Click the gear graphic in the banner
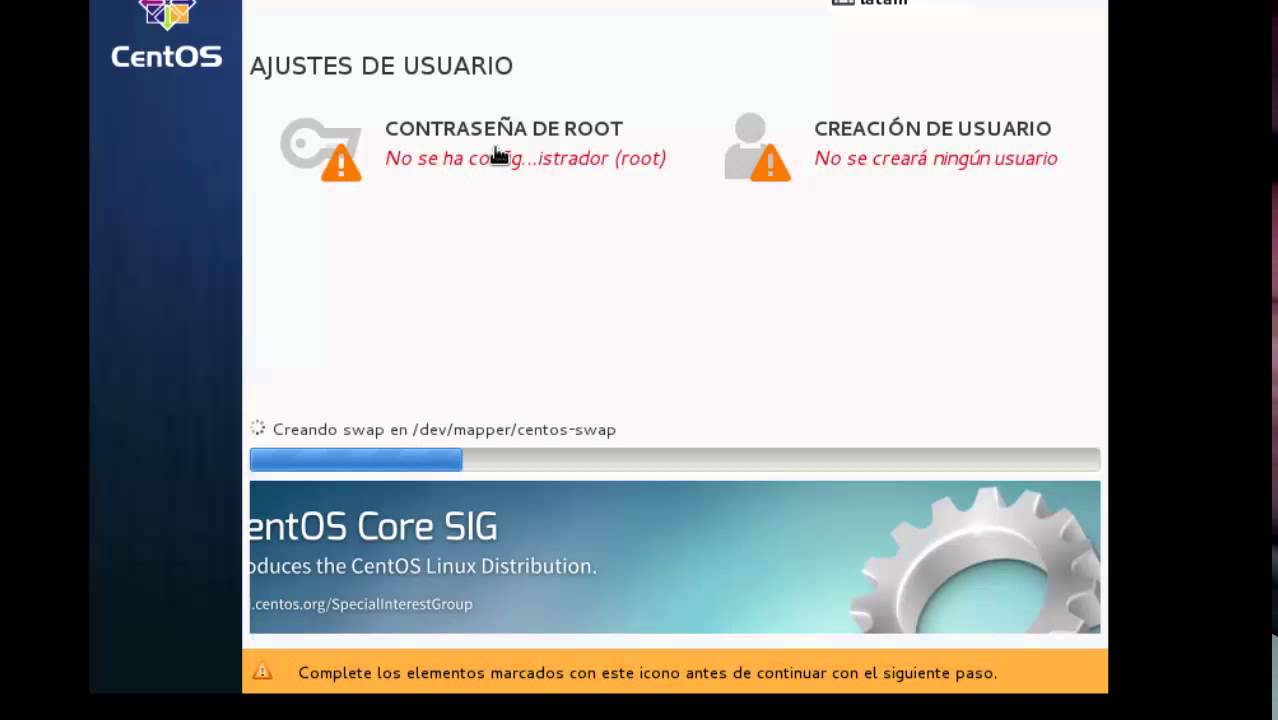The image size is (1278, 720). click(975, 560)
